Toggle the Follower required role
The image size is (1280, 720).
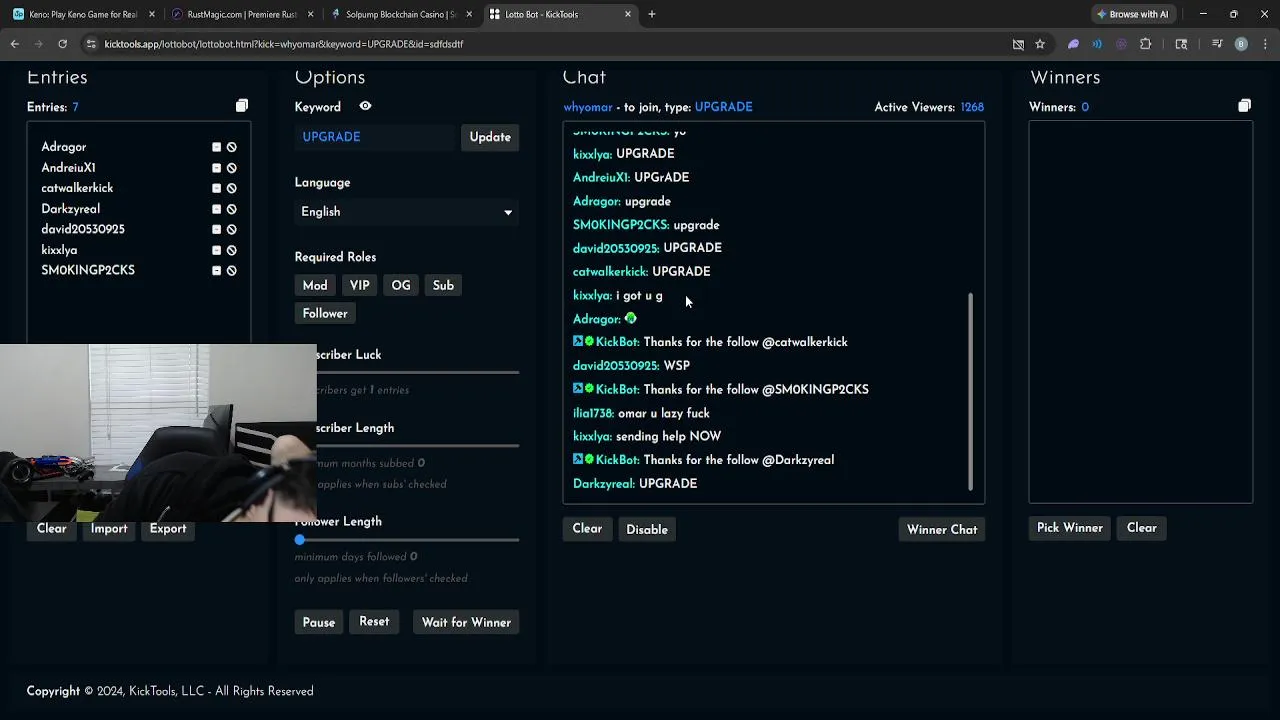click(325, 314)
